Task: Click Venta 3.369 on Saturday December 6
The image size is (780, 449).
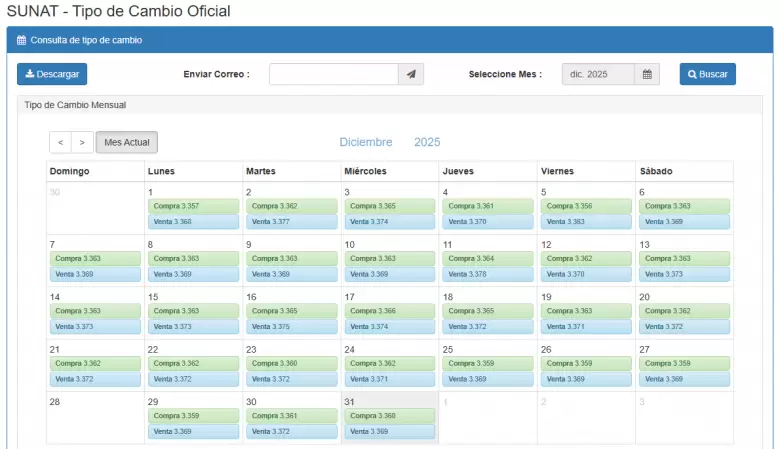Action: (684, 222)
